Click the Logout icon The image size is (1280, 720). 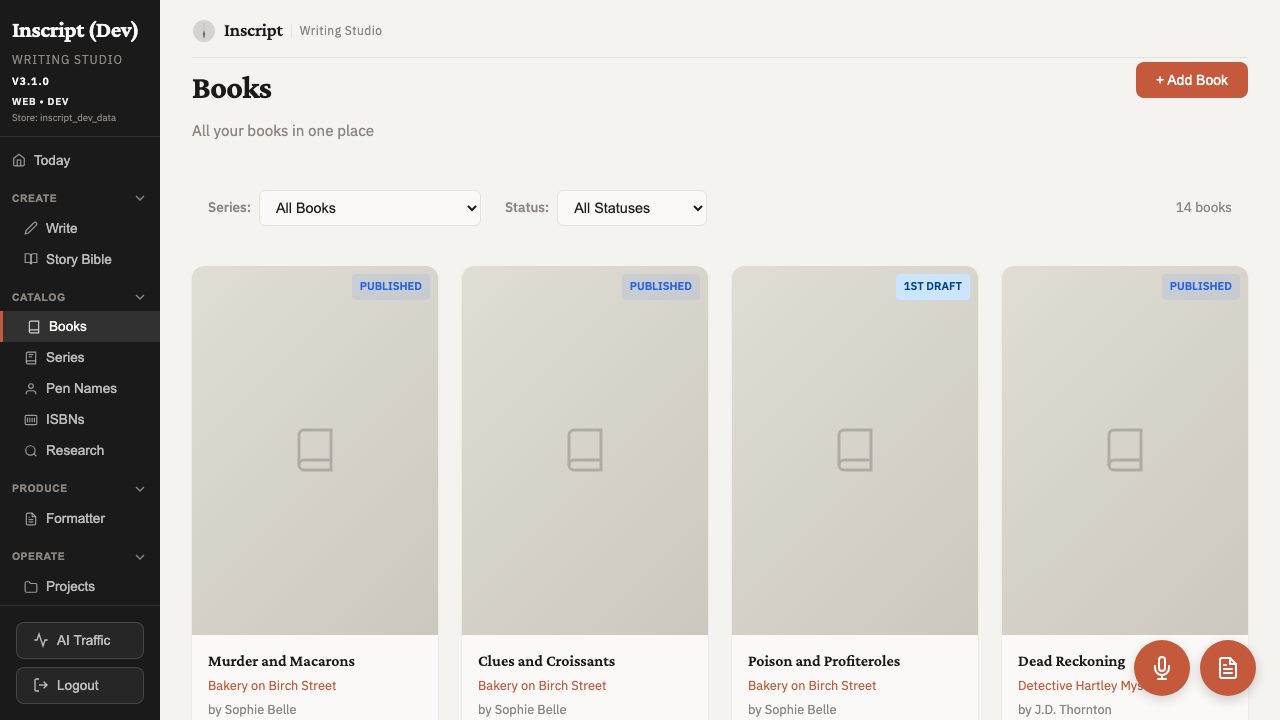coord(40,685)
